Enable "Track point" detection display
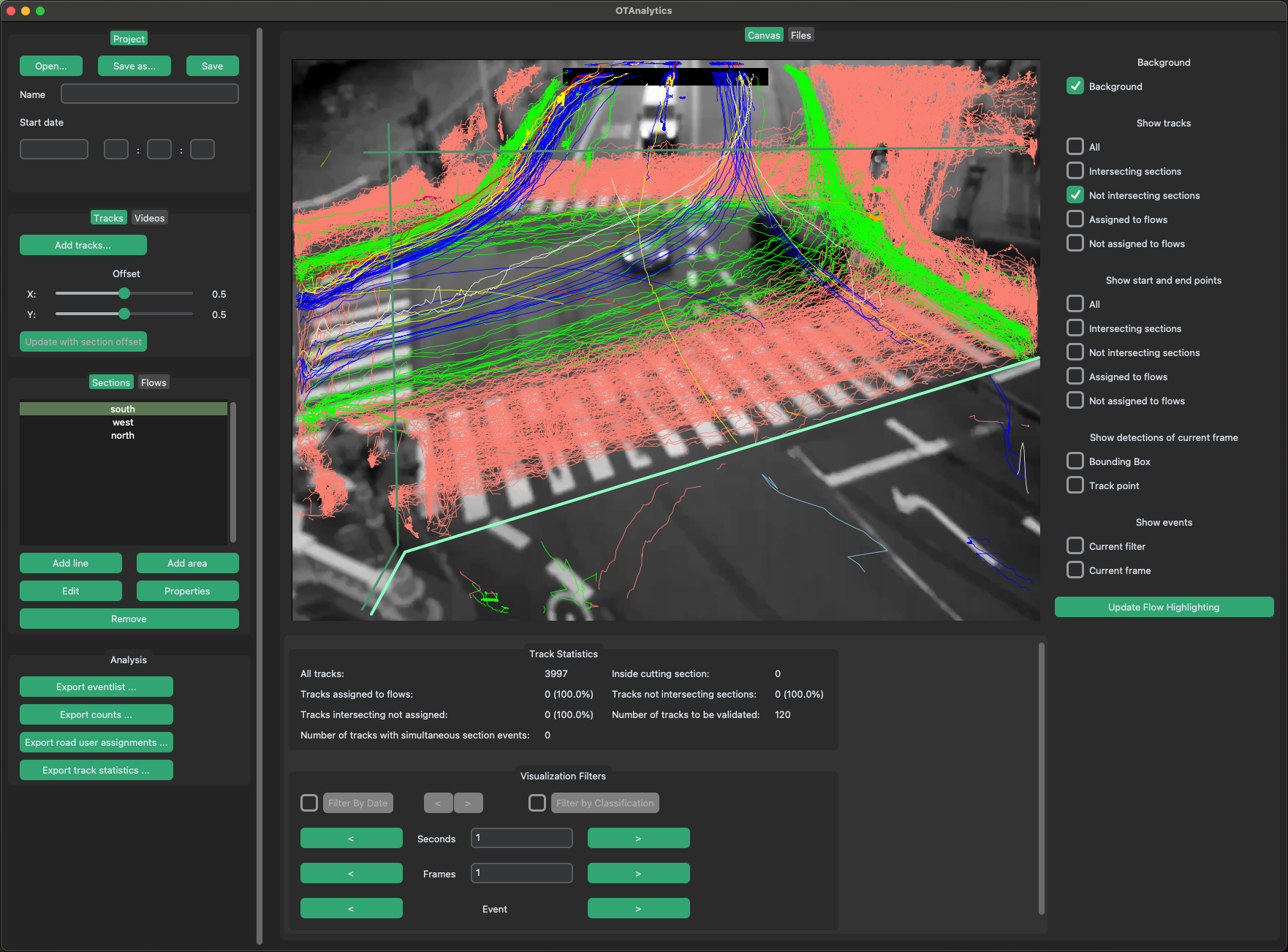The width and height of the screenshot is (1288, 952). (x=1075, y=485)
